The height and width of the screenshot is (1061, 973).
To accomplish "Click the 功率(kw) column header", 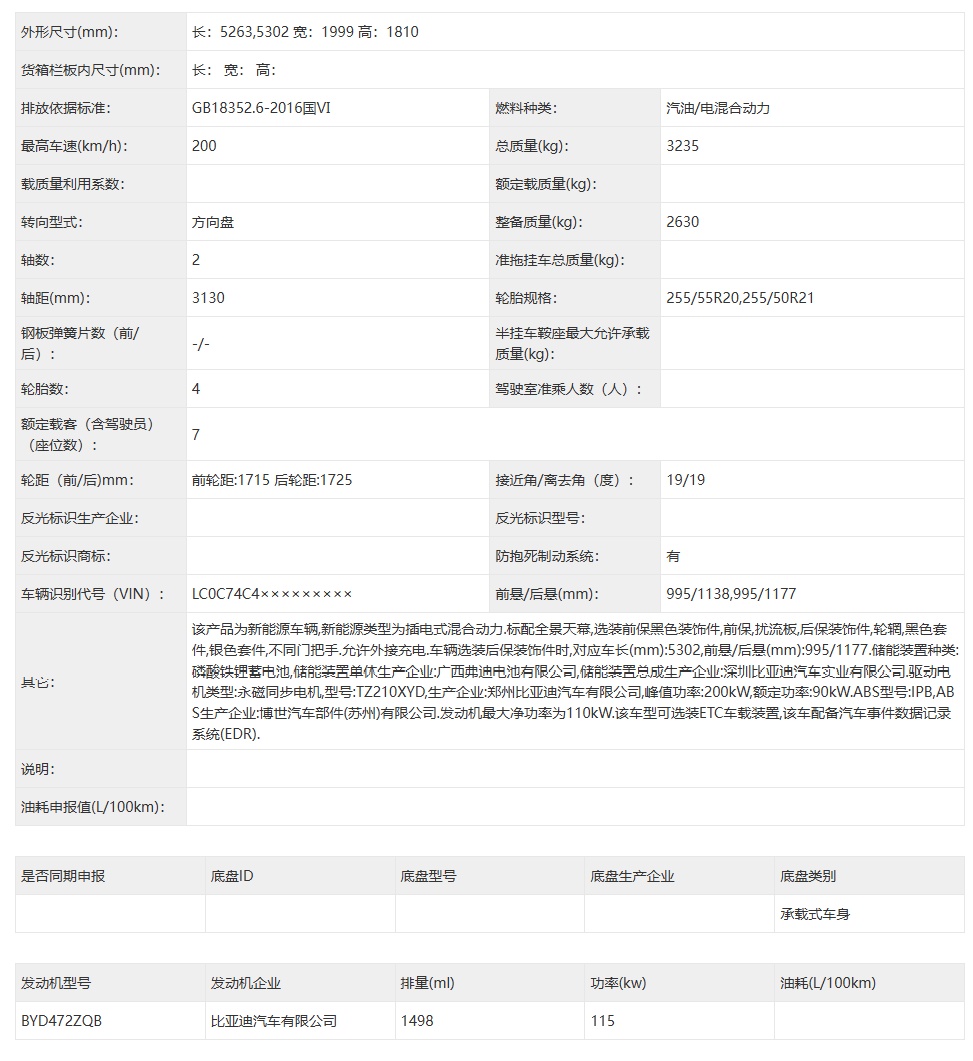I will click(618, 983).
